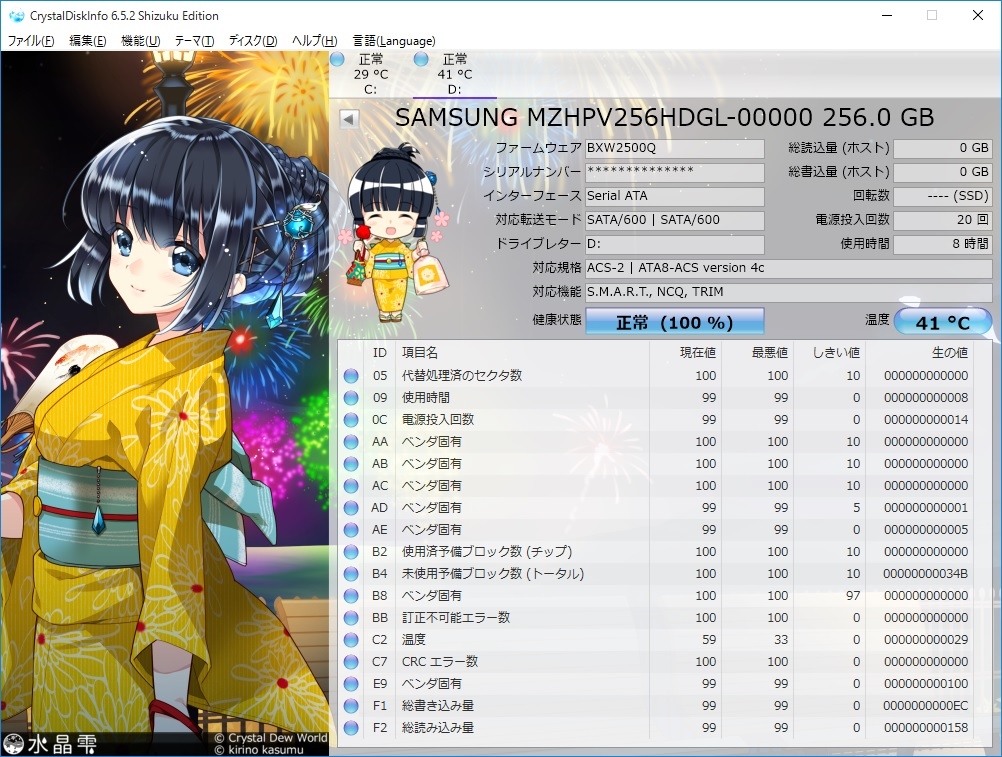The image size is (1002, 757).
Task: Select the 代替処理済のセクタ数 row name
Action: [461, 376]
